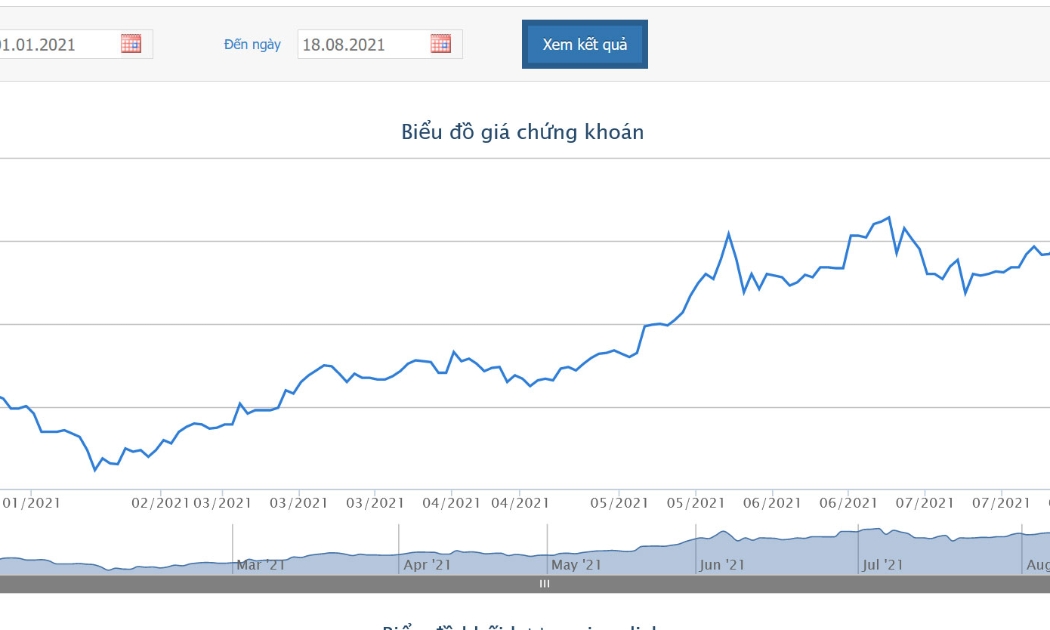
Task: Click the Đến ngày label
Action: point(252,44)
